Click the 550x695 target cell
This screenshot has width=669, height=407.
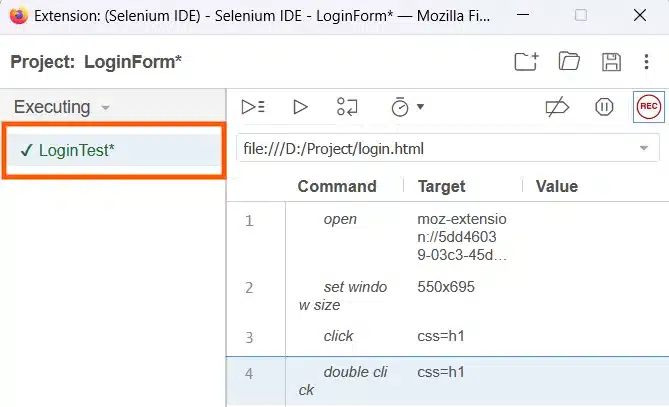click(x=446, y=287)
